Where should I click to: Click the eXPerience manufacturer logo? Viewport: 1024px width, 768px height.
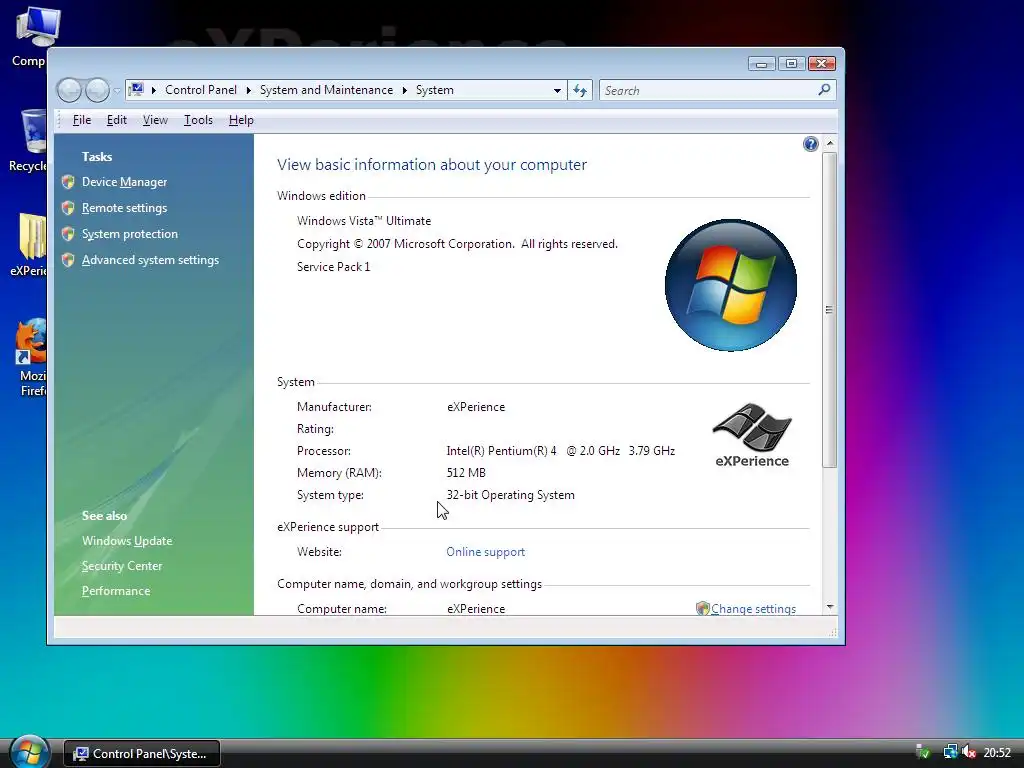coord(752,435)
